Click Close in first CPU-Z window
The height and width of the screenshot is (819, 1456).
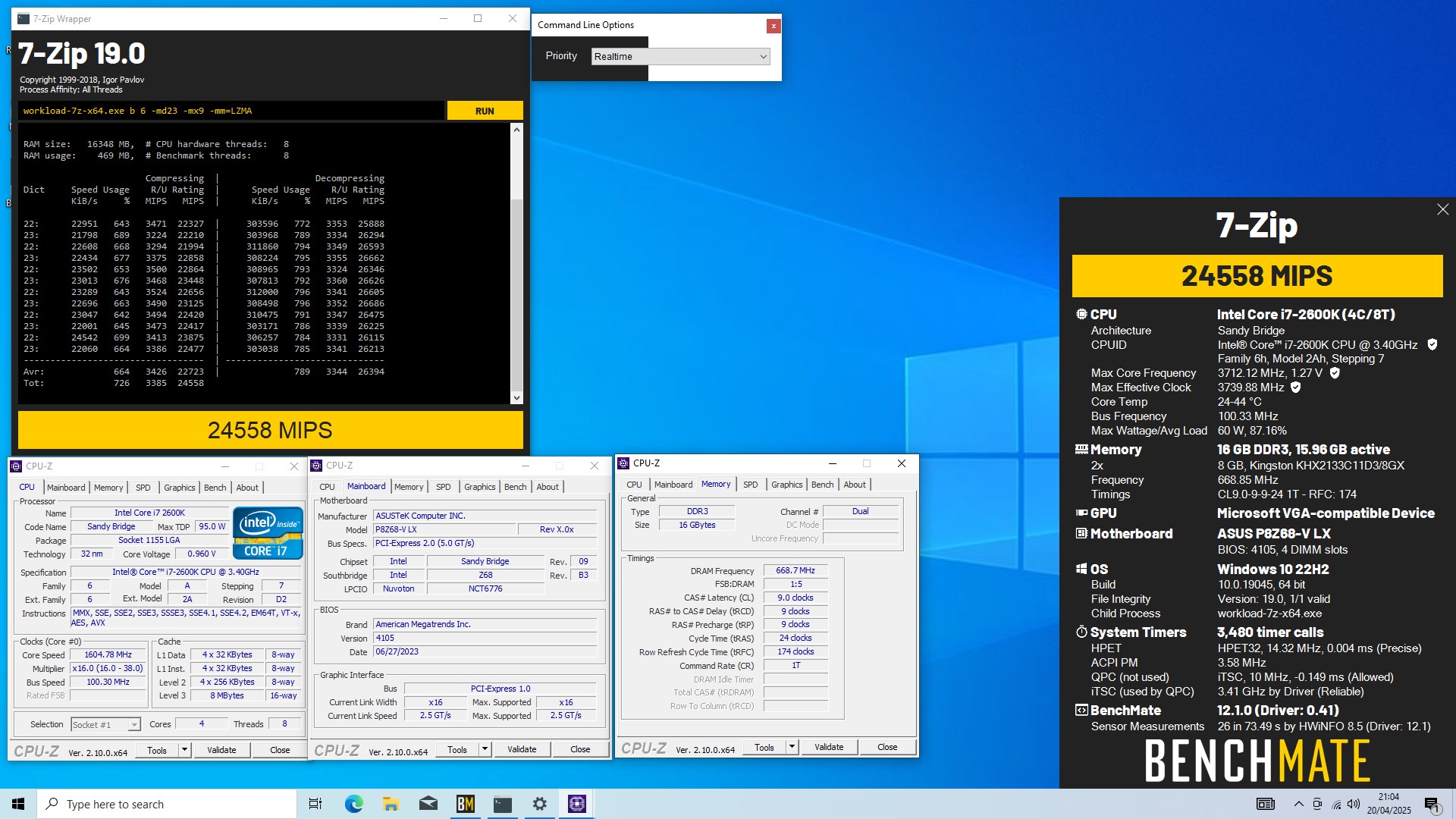tap(280, 750)
